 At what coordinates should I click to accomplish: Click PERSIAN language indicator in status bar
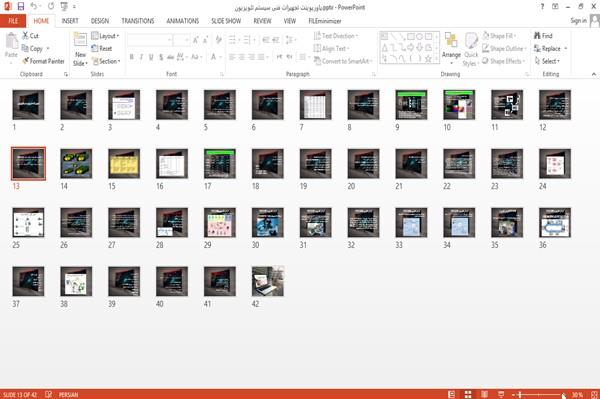(68, 394)
